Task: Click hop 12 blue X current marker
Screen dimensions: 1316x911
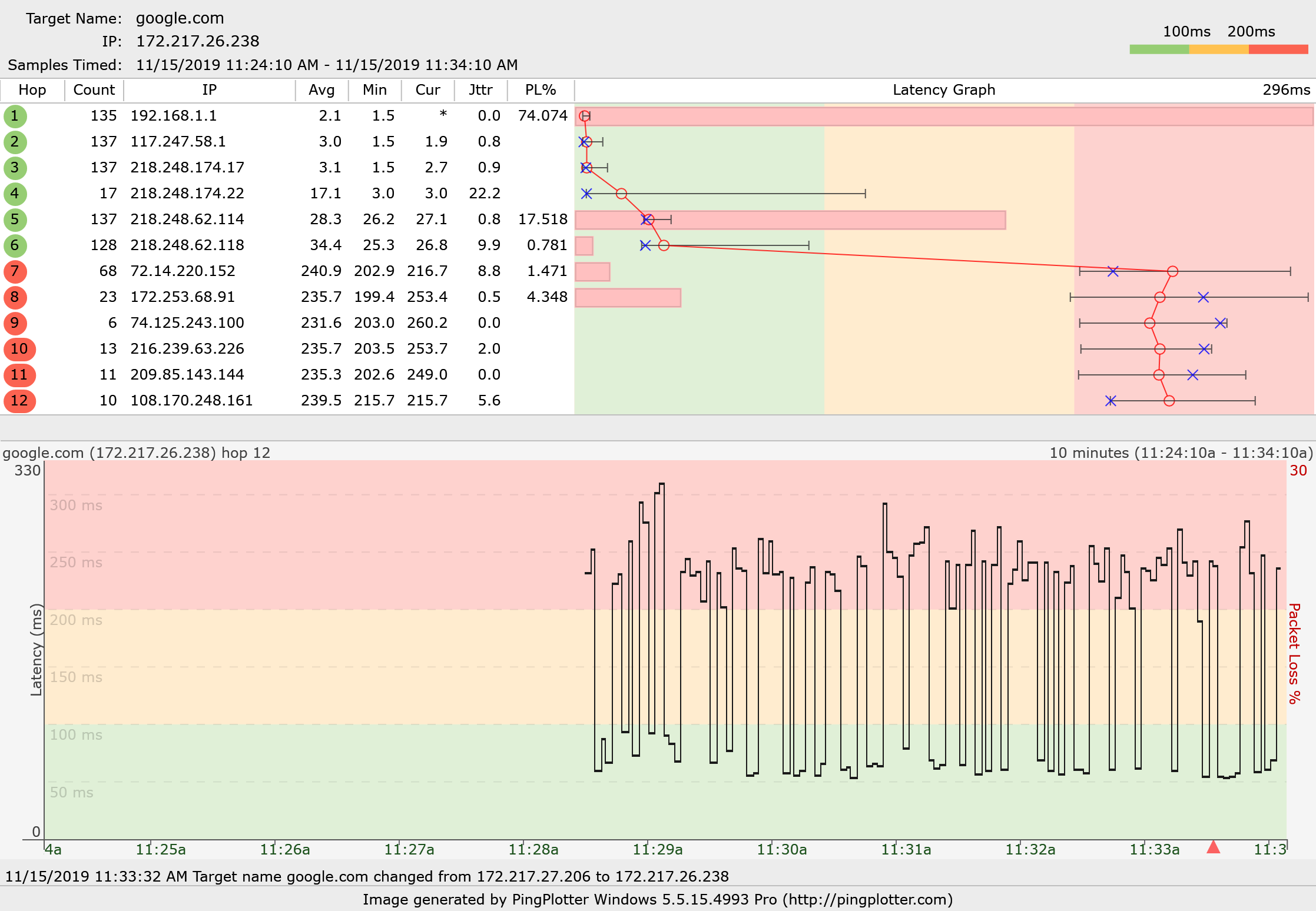Action: pyautogui.click(x=1111, y=401)
